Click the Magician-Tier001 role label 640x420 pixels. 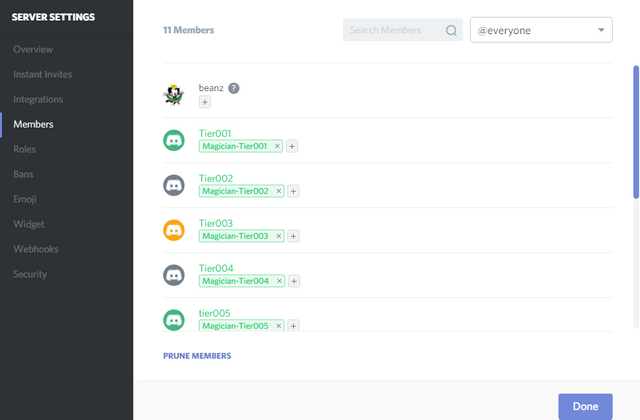click(235, 146)
